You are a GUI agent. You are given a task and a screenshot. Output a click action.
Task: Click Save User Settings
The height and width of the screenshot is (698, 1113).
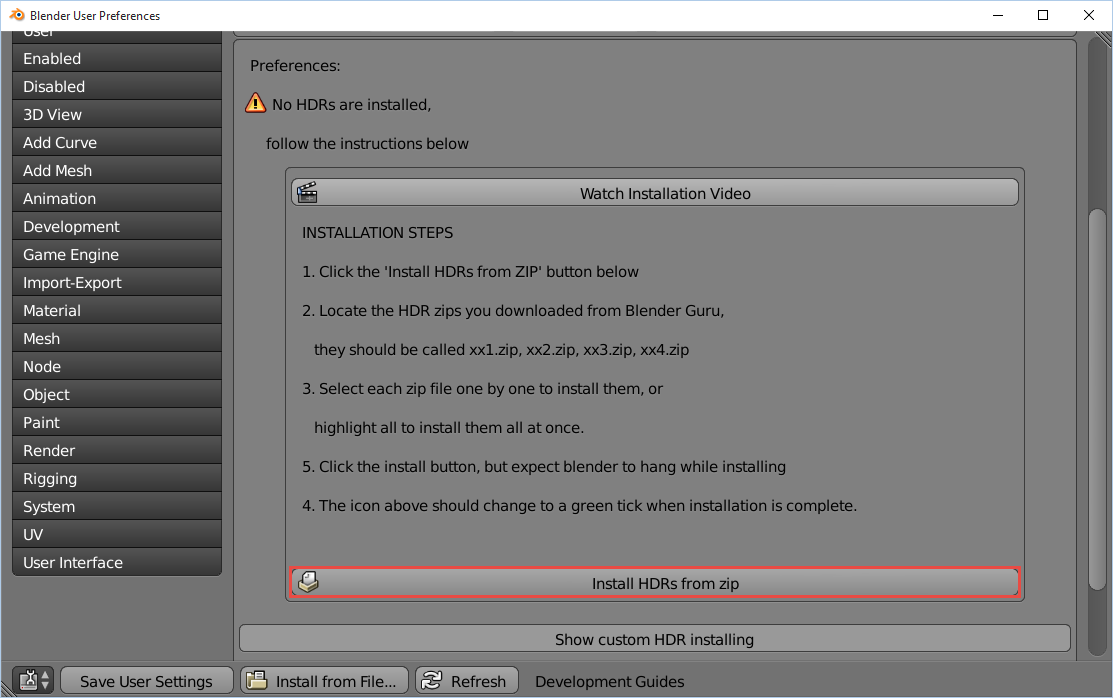click(x=146, y=680)
